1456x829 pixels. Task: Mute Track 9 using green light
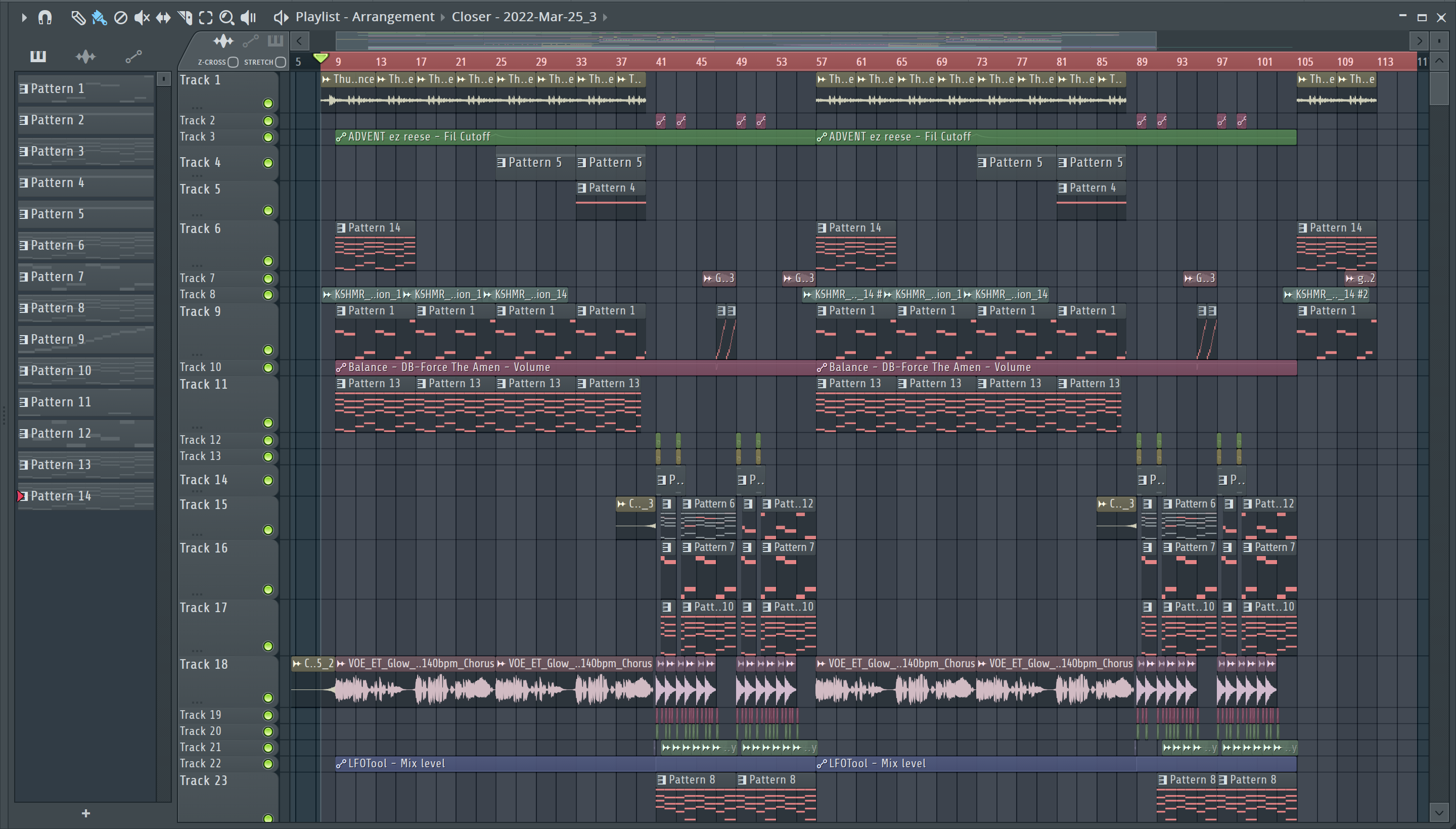tap(267, 350)
